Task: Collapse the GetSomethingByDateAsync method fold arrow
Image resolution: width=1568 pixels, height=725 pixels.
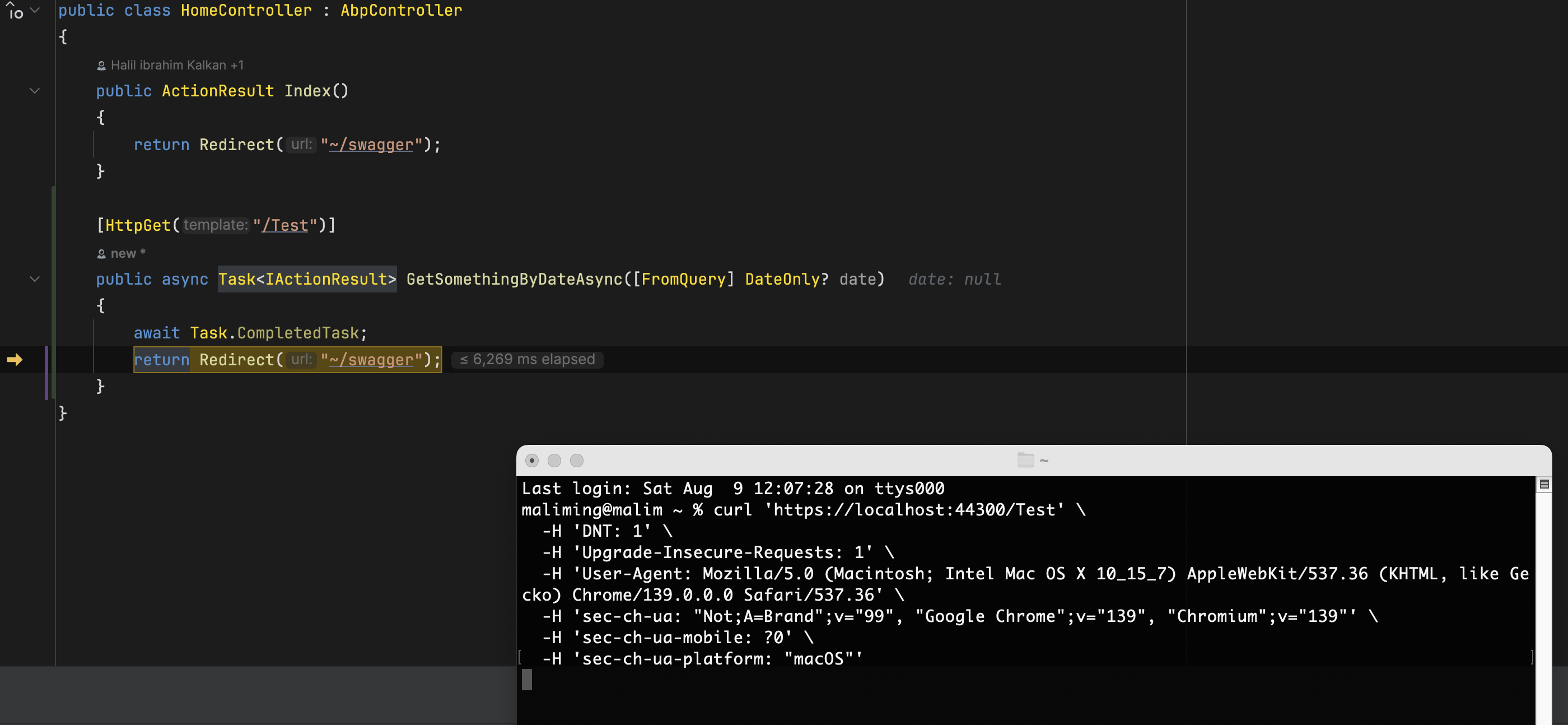Action: click(x=35, y=279)
